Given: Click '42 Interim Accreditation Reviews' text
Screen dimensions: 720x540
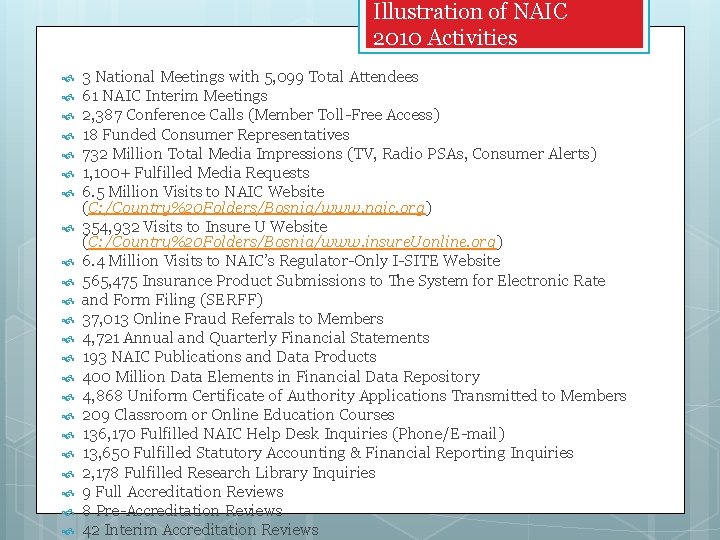Looking at the screenshot, I should click(200, 530).
